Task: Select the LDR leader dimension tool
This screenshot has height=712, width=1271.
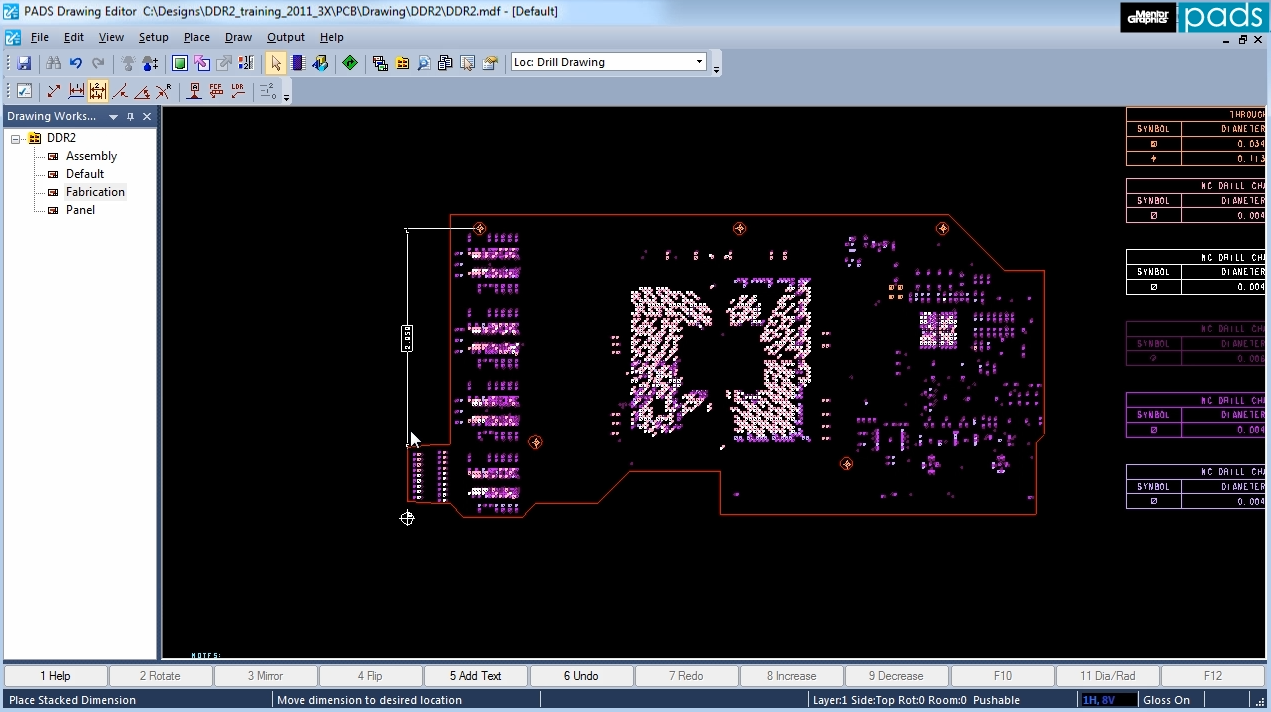Action: pos(238,90)
